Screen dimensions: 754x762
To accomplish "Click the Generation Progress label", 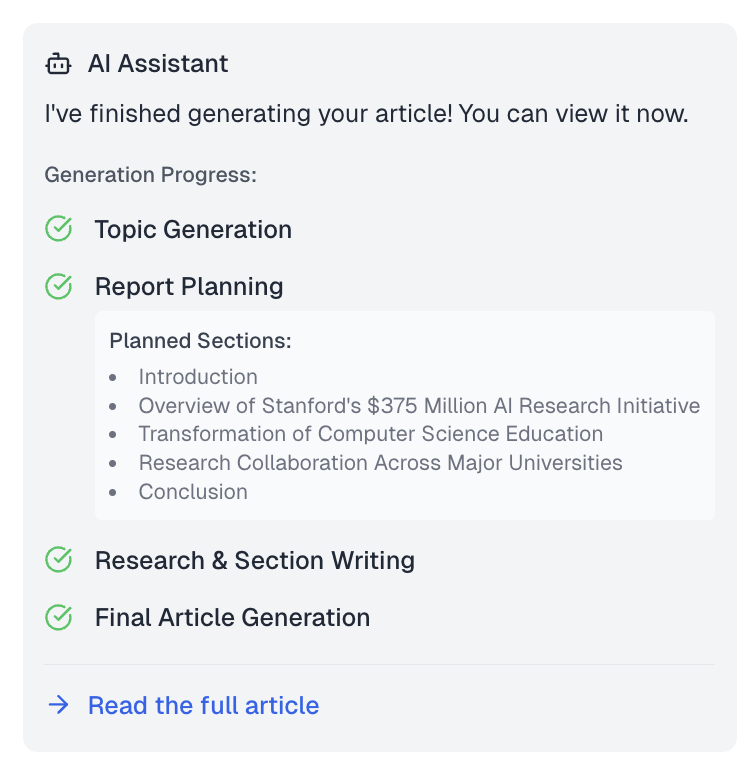I will click(x=151, y=175).
